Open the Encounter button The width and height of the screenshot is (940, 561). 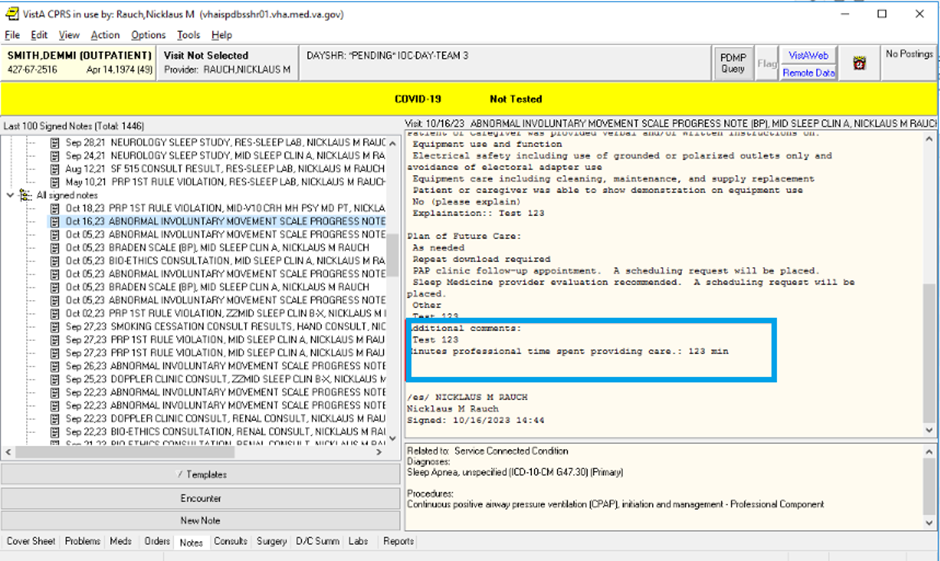tap(200, 498)
